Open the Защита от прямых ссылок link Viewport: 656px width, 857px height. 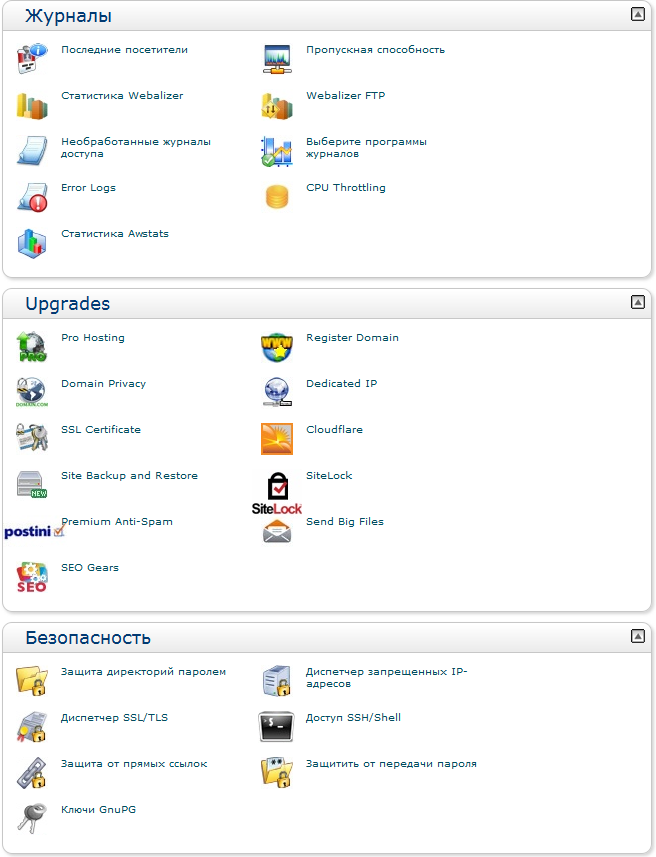pyautogui.click(x=134, y=764)
